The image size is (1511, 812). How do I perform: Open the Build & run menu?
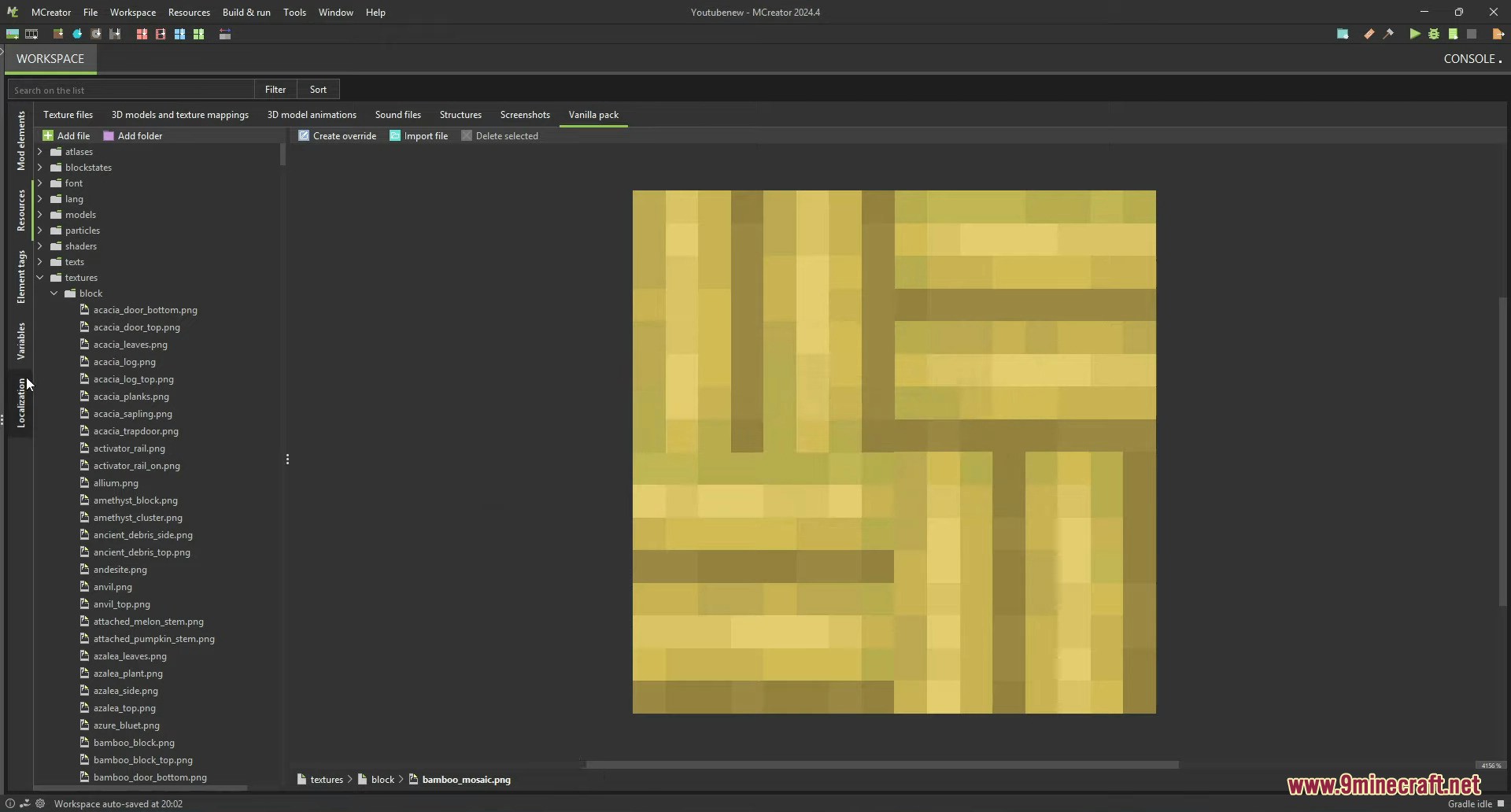[246, 12]
